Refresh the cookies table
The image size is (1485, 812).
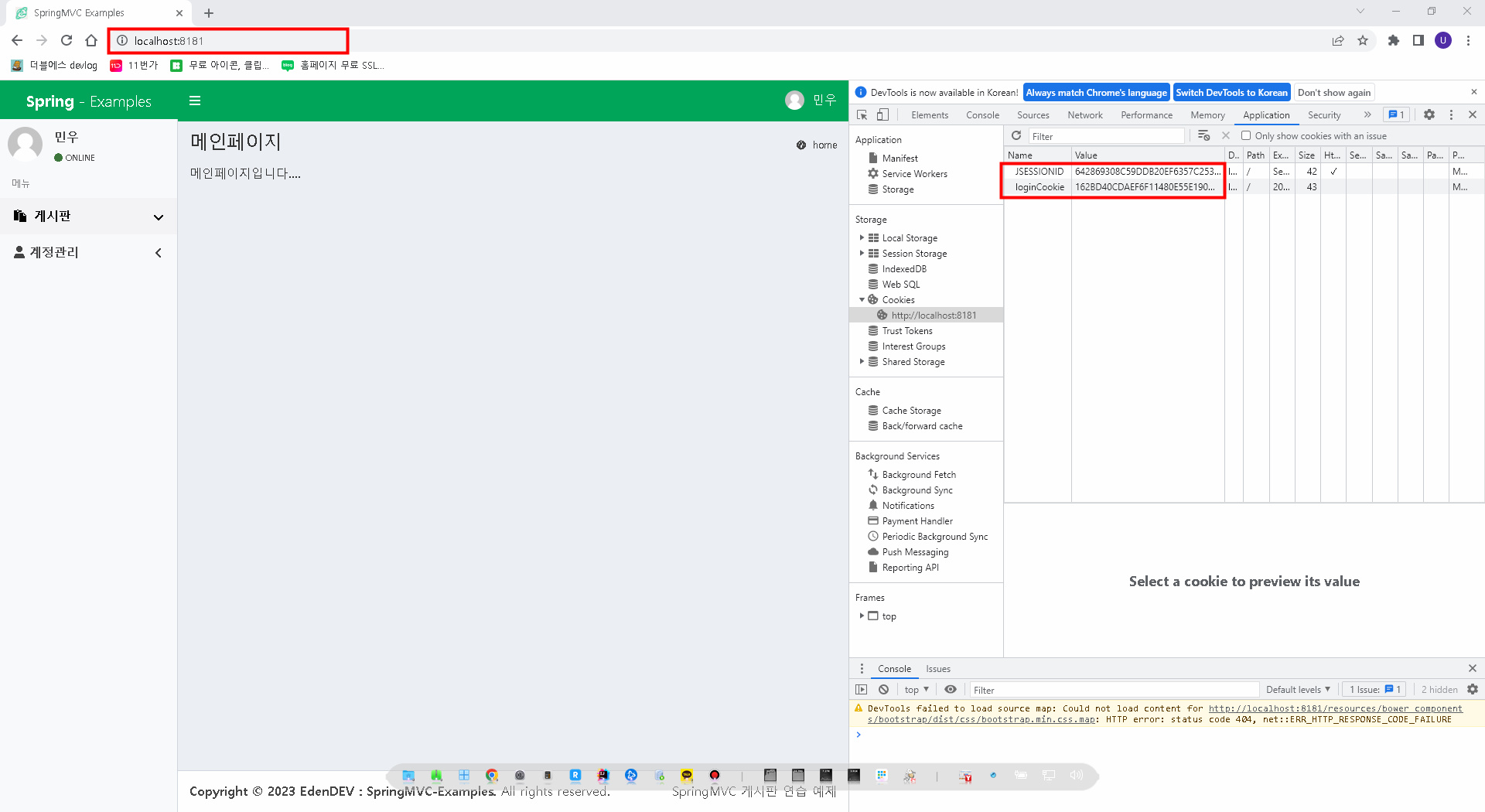pos(1016,135)
